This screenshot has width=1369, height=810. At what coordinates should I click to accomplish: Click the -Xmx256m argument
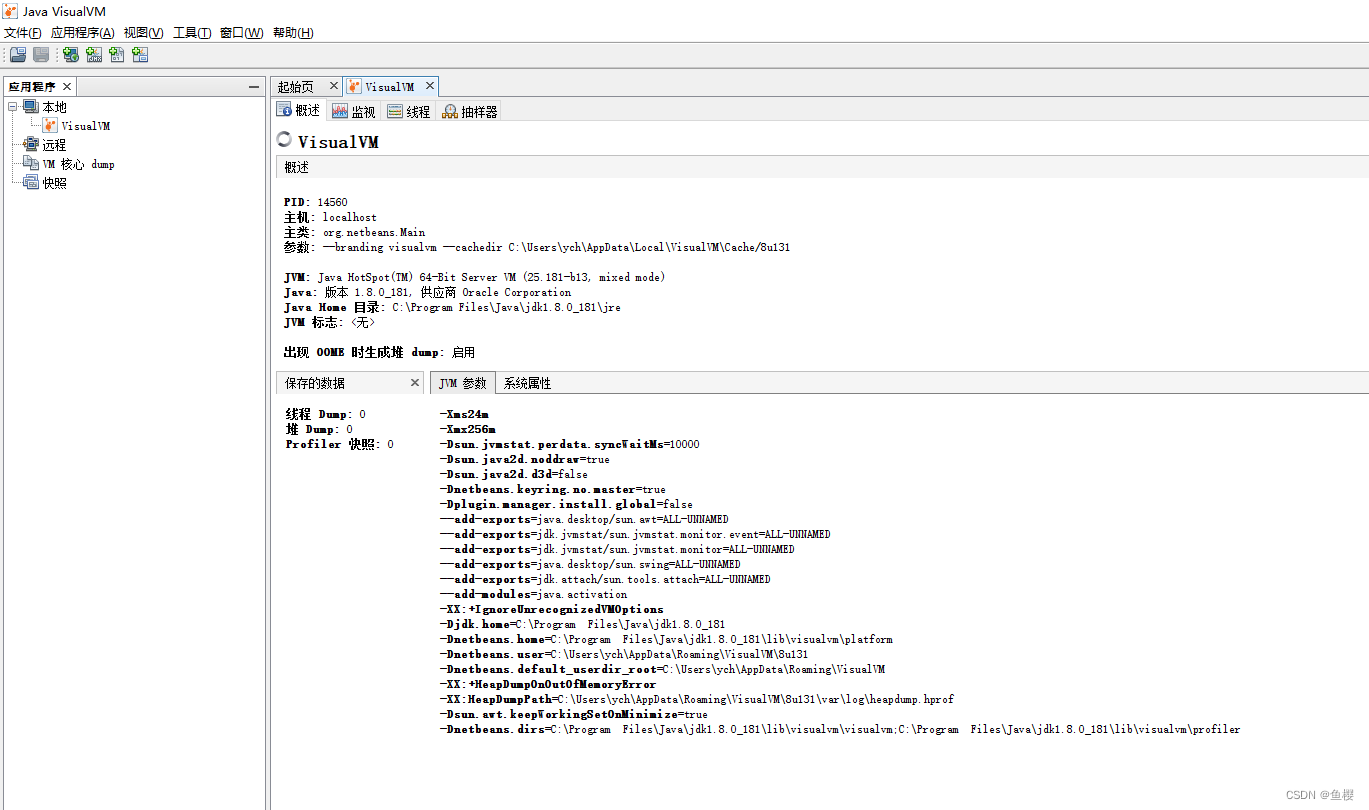[467, 429]
